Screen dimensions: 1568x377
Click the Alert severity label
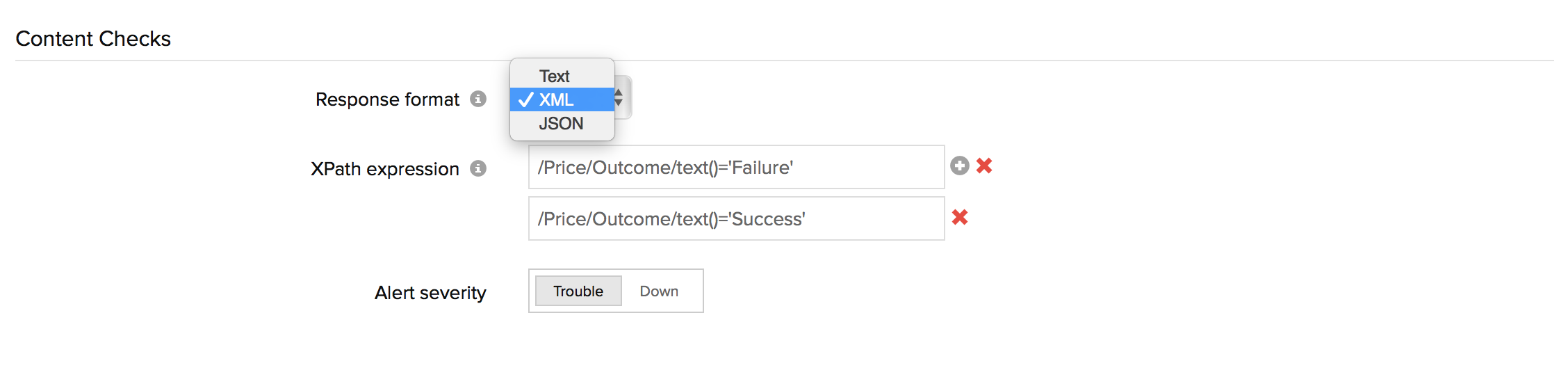[x=430, y=293]
